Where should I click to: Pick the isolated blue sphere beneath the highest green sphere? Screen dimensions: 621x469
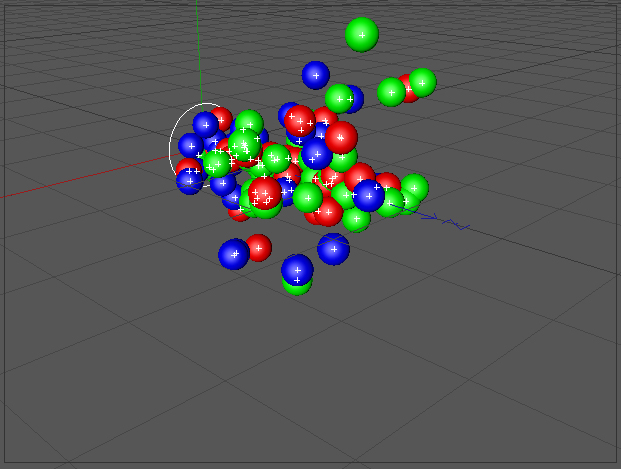tap(316, 75)
